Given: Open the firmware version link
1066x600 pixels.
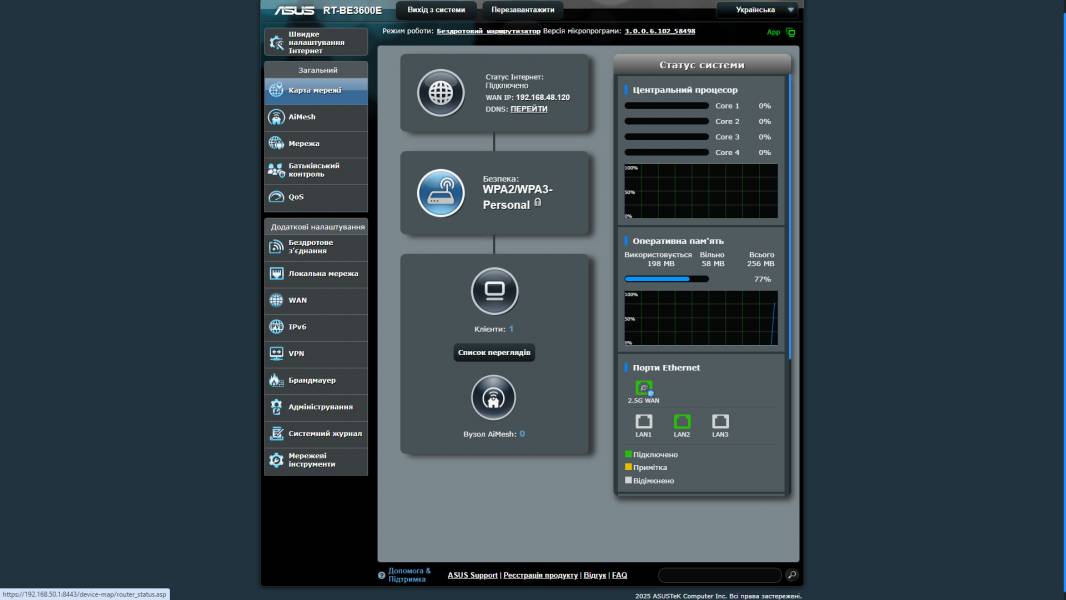Looking at the screenshot, I should [660, 31].
